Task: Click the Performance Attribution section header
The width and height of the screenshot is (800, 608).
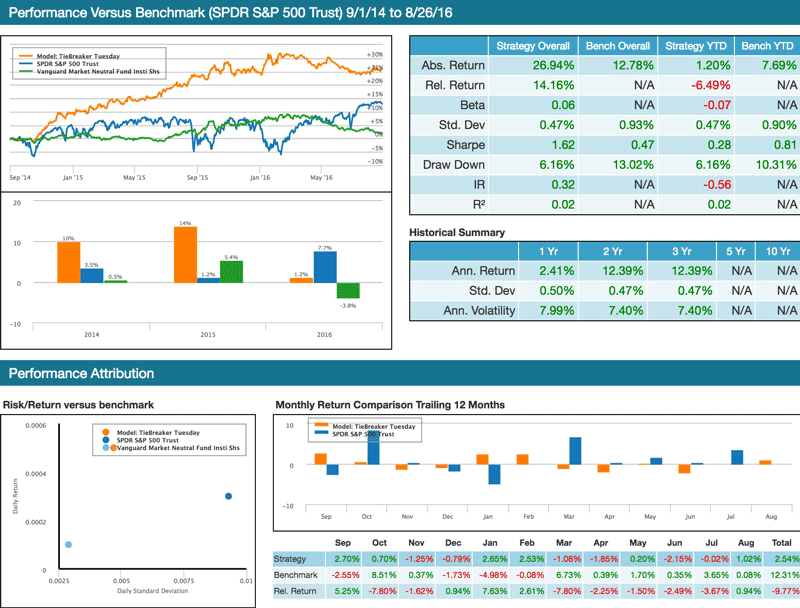Action: [x=82, y=374]
